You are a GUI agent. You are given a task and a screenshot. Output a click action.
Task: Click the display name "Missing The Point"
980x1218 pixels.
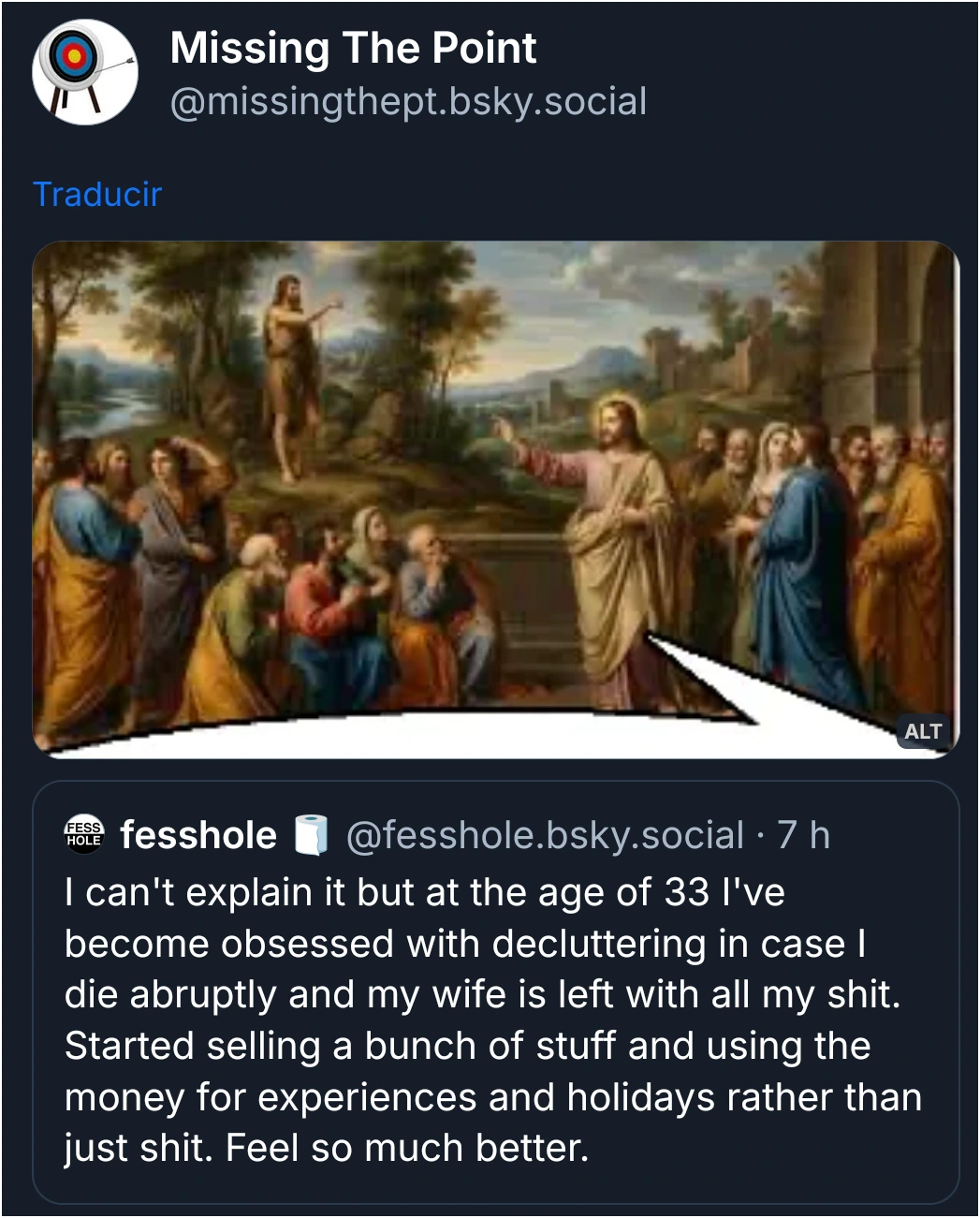(x=353, y=50)
